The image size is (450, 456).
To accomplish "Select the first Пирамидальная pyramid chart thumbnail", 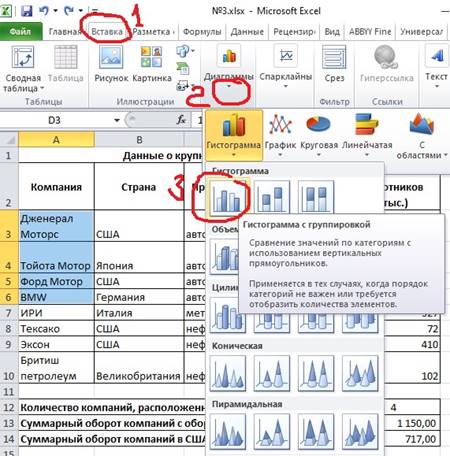I will click(x=228, y=432).
